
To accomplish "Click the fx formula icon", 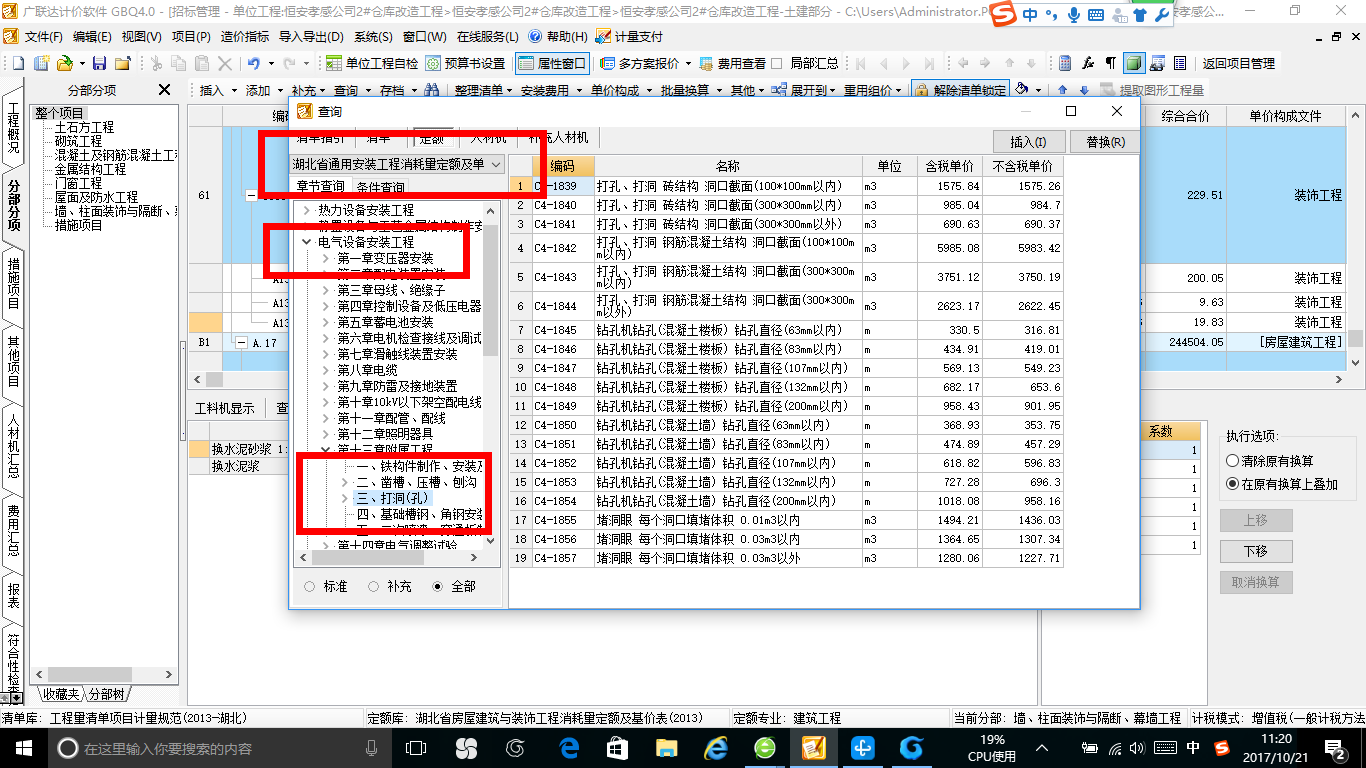I will point(1088,63).
